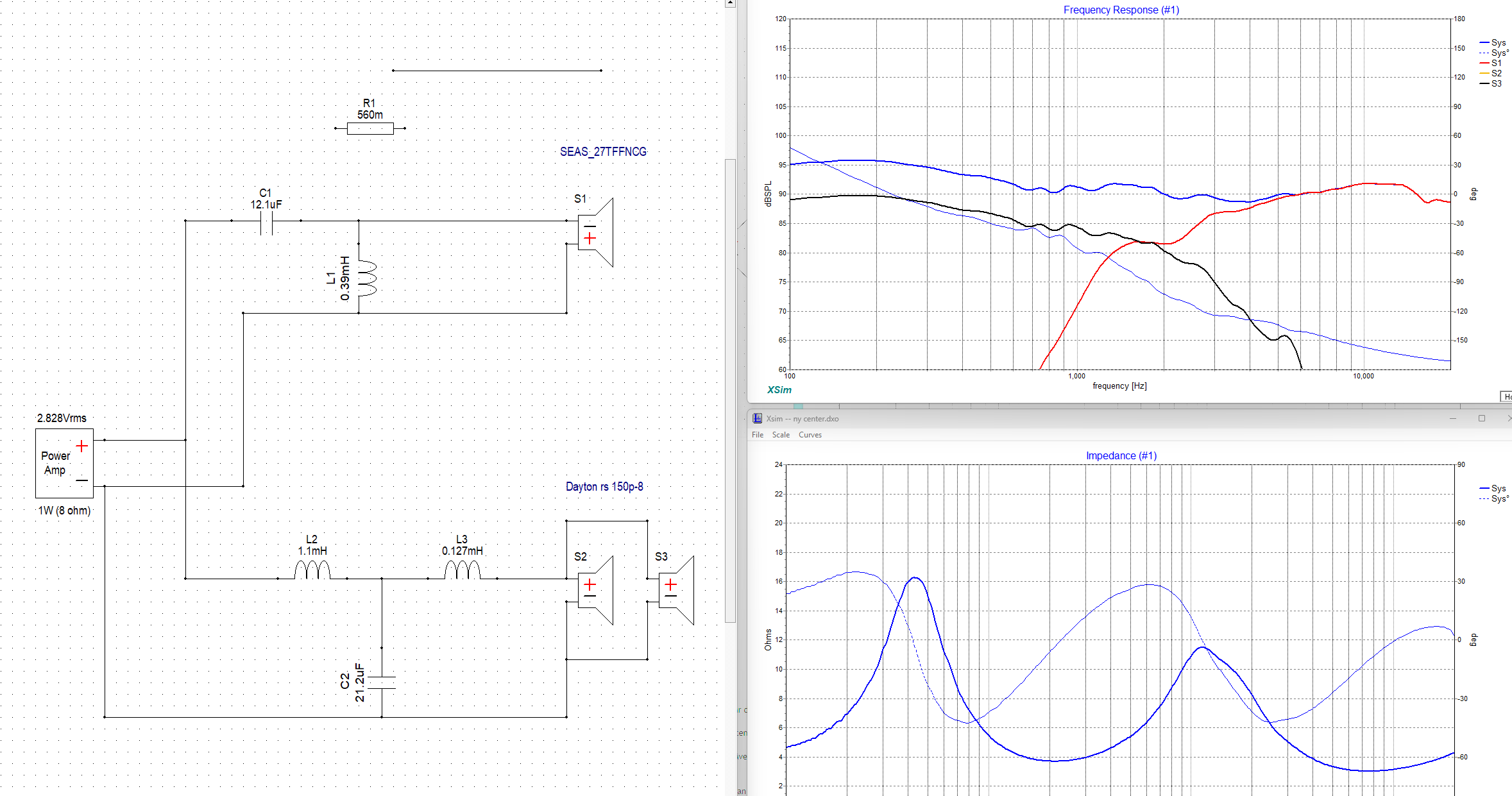
Task: Select the L1 0.39mH inductor symbol
Action: pos(366,278)
